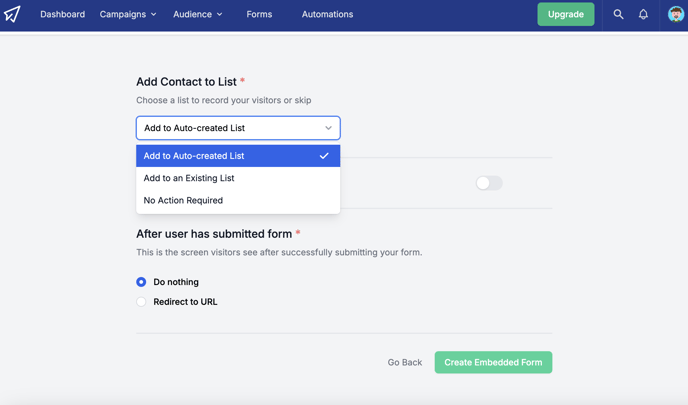Click the checkmark on Auto-created List option
This screenshot has width=688, height=405.
tap(324, 156)
